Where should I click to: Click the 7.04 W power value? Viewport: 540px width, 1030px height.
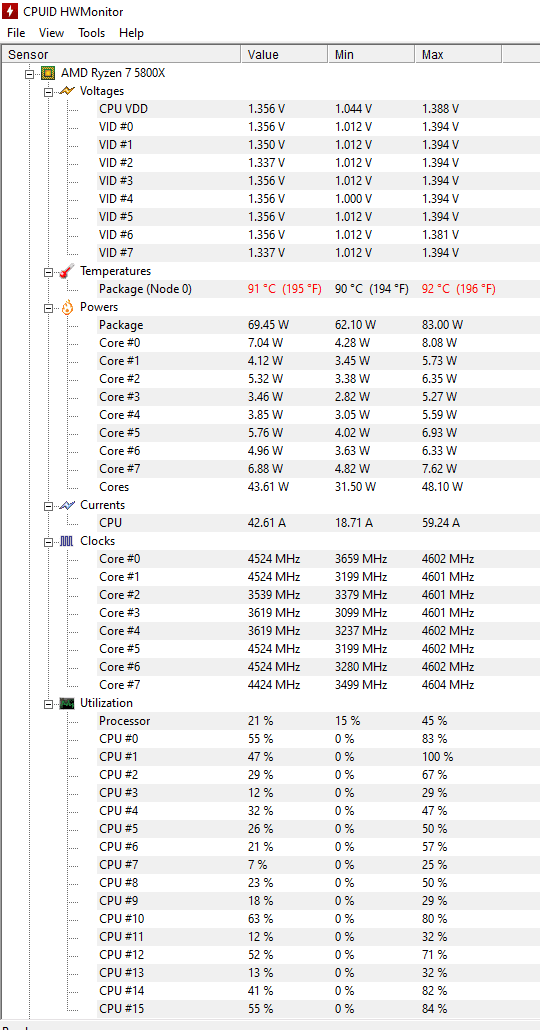pyautogui.click(x=265, y=343)
